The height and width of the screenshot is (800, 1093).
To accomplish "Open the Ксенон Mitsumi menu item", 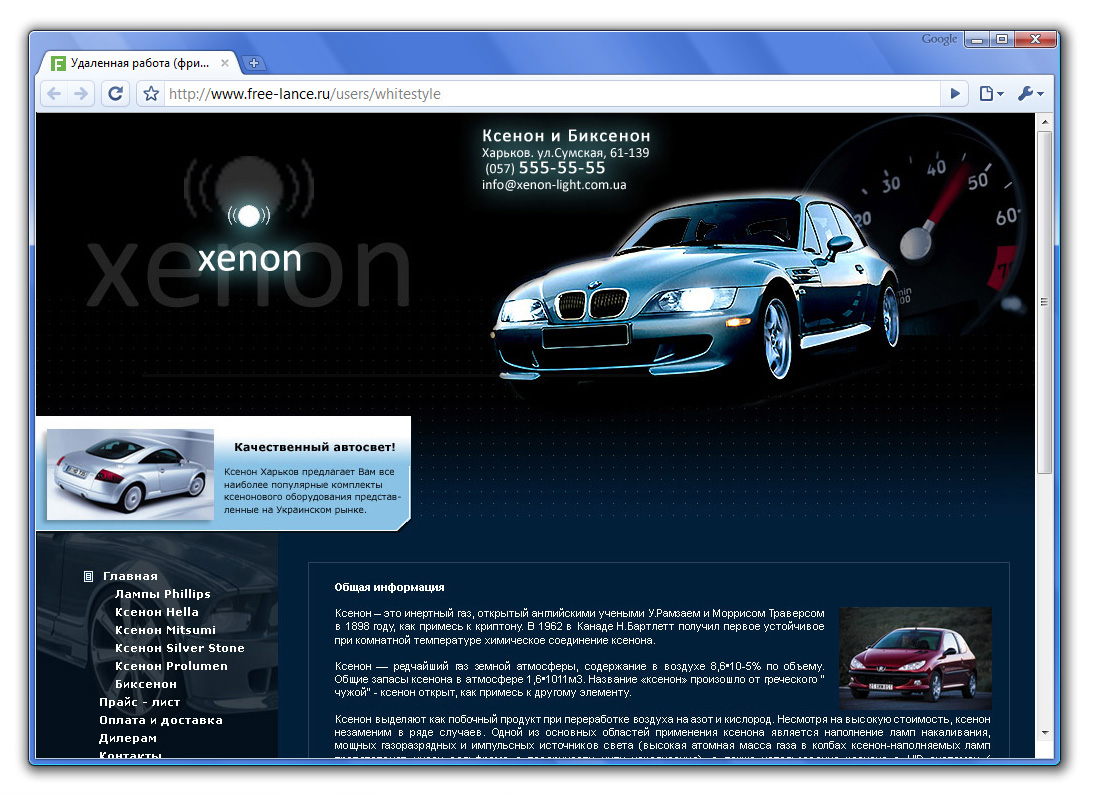I will [165, 630].
